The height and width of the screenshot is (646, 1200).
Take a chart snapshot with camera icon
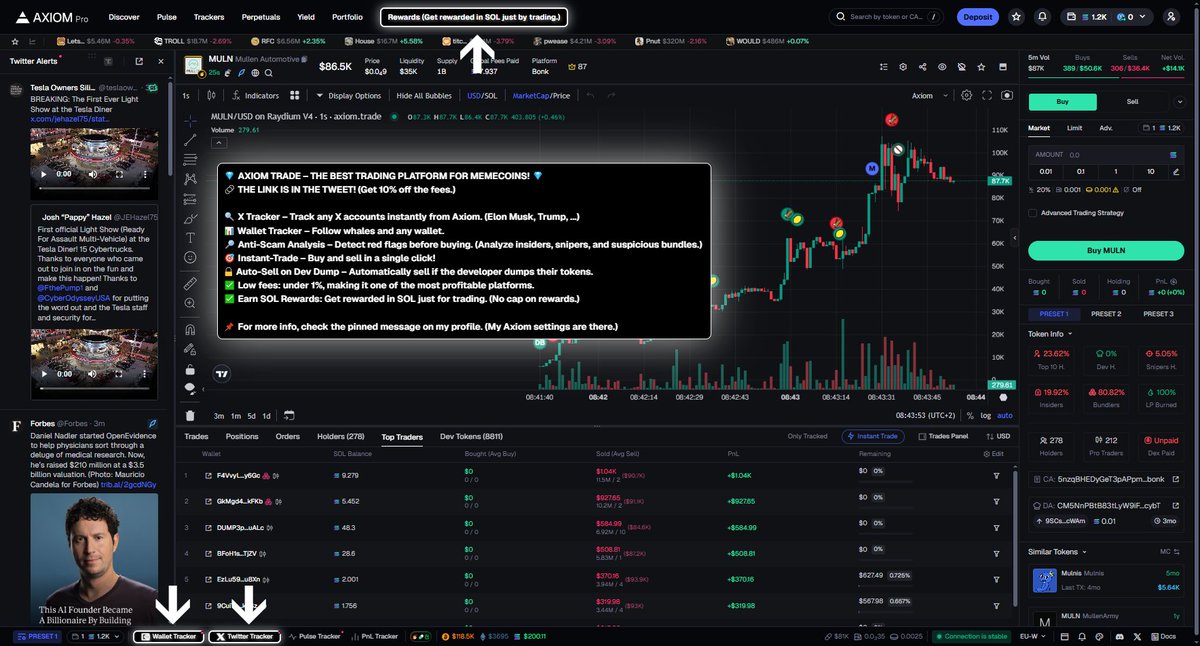(1006, 96)
